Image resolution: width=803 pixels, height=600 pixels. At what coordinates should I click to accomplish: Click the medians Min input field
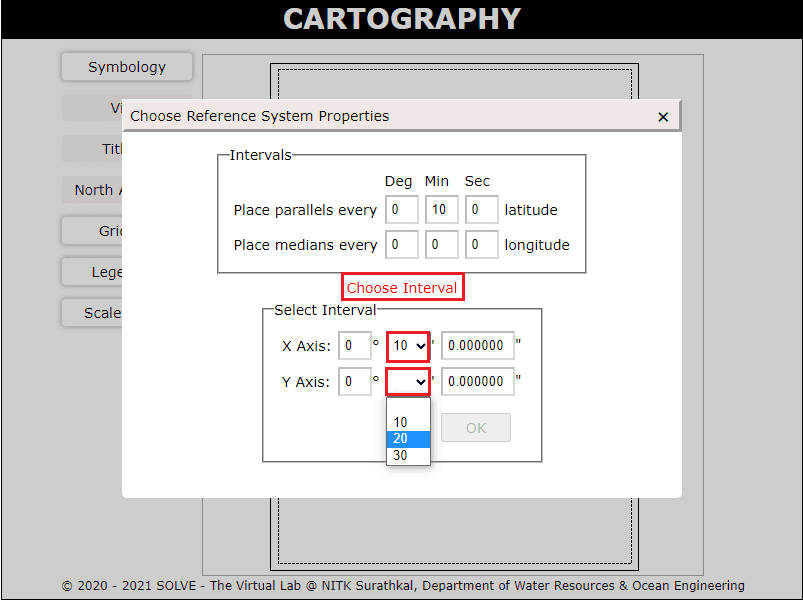441,245
